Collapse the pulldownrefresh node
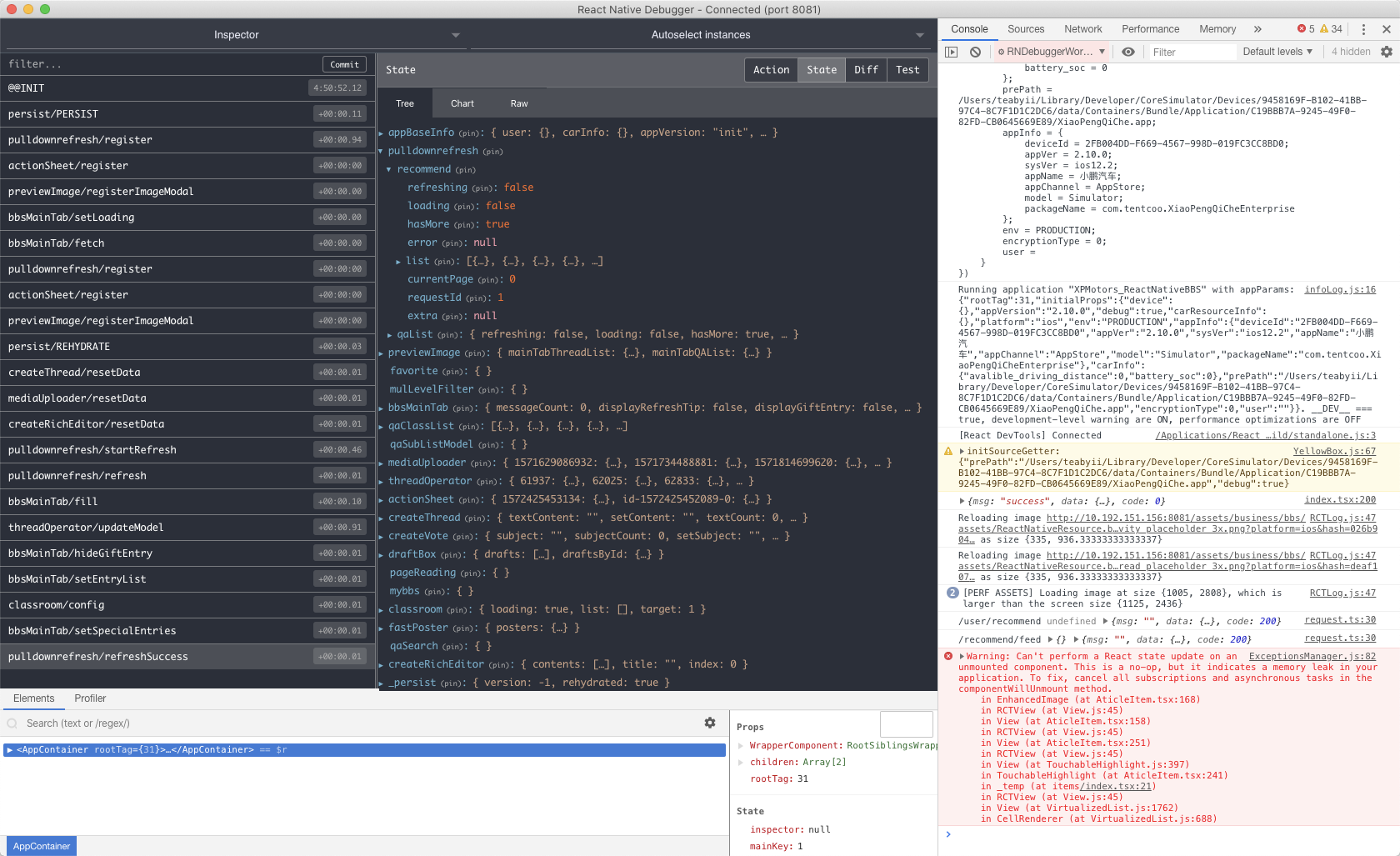Viewport: 1400px width, 856px height. (381, 151)
